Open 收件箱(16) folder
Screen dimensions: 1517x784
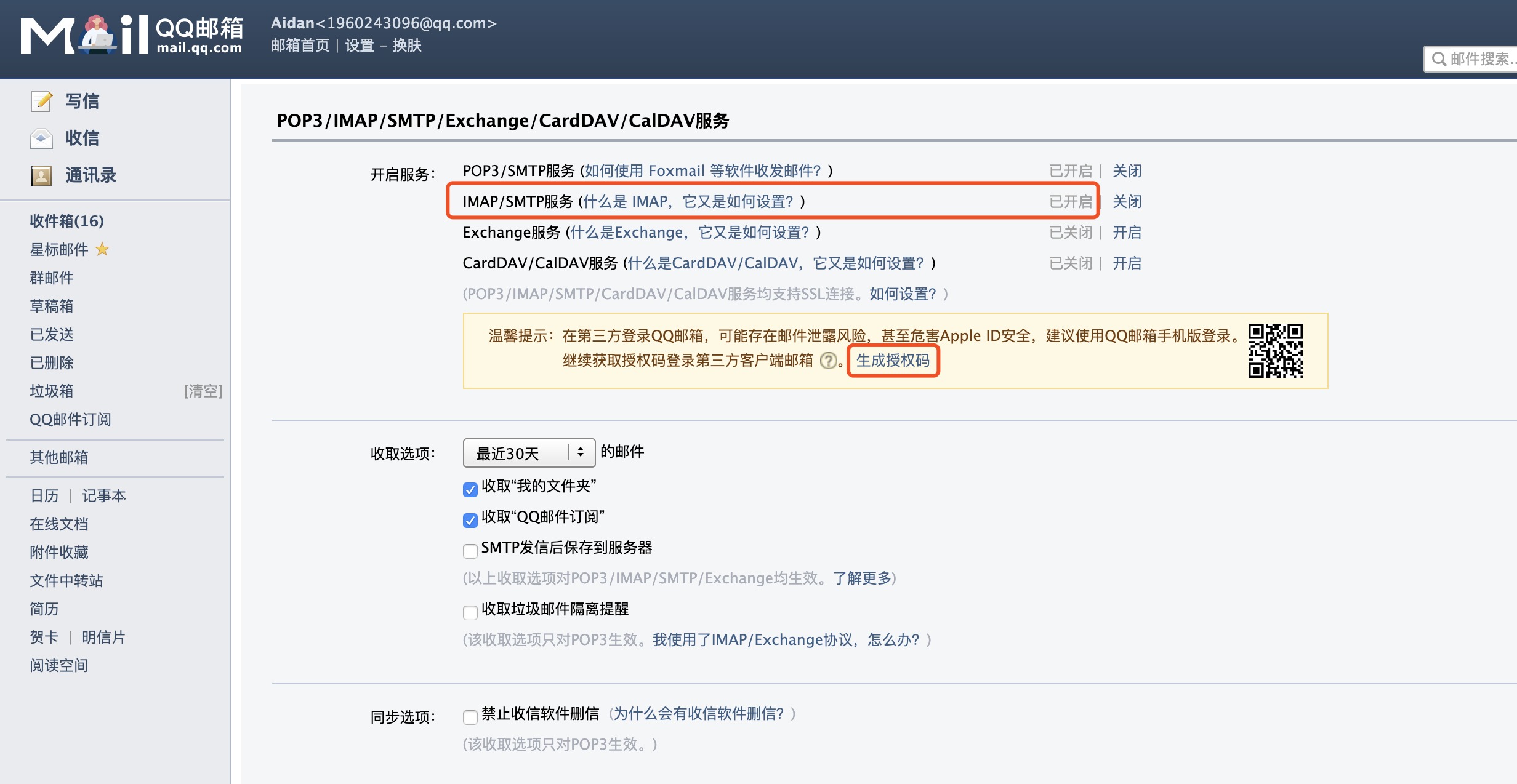click(66, 221)
